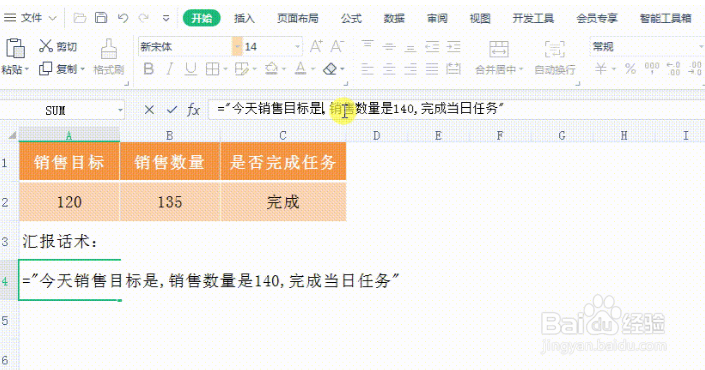Image resolution: width=705 pixels, height=370 pixels.
Task: Click the 合并居中 merge-cells icon
Action: click(x=499, y=49)
